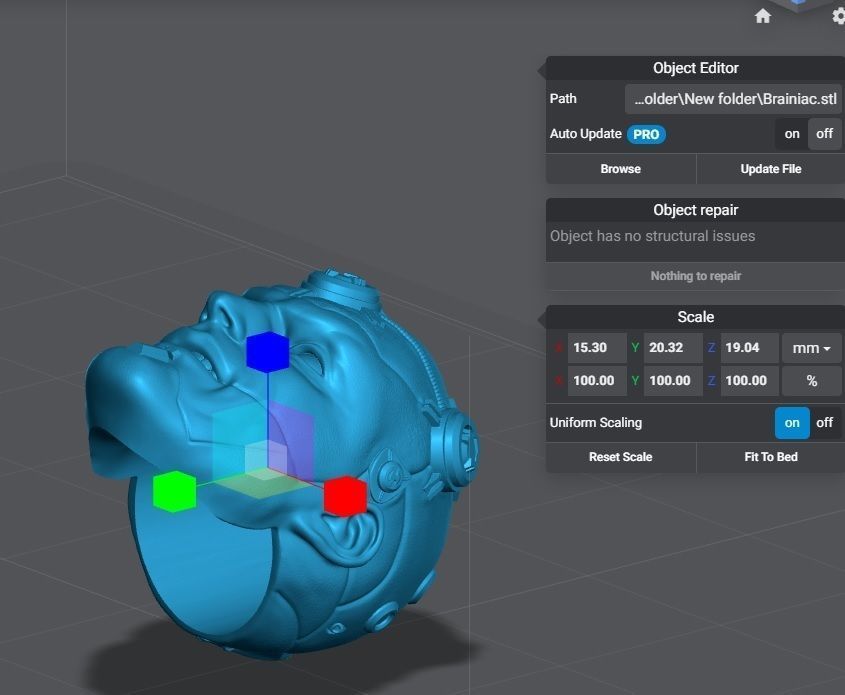Screen dimensions: 845x695
Task: Collapse the Object repair panel header
Action: [695, 210]
